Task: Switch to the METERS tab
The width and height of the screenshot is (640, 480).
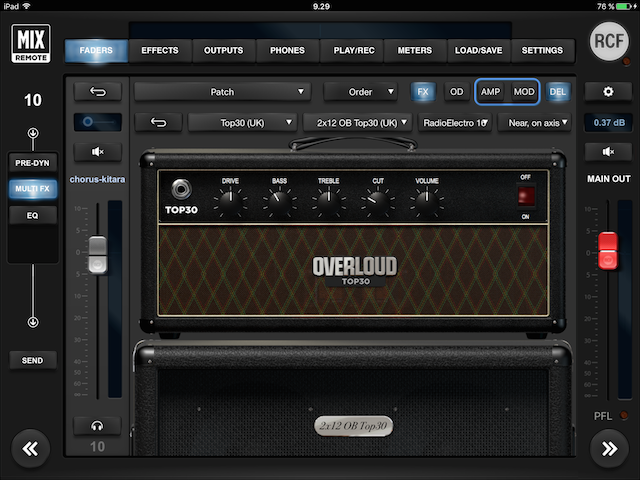Action: click(415, 51)
